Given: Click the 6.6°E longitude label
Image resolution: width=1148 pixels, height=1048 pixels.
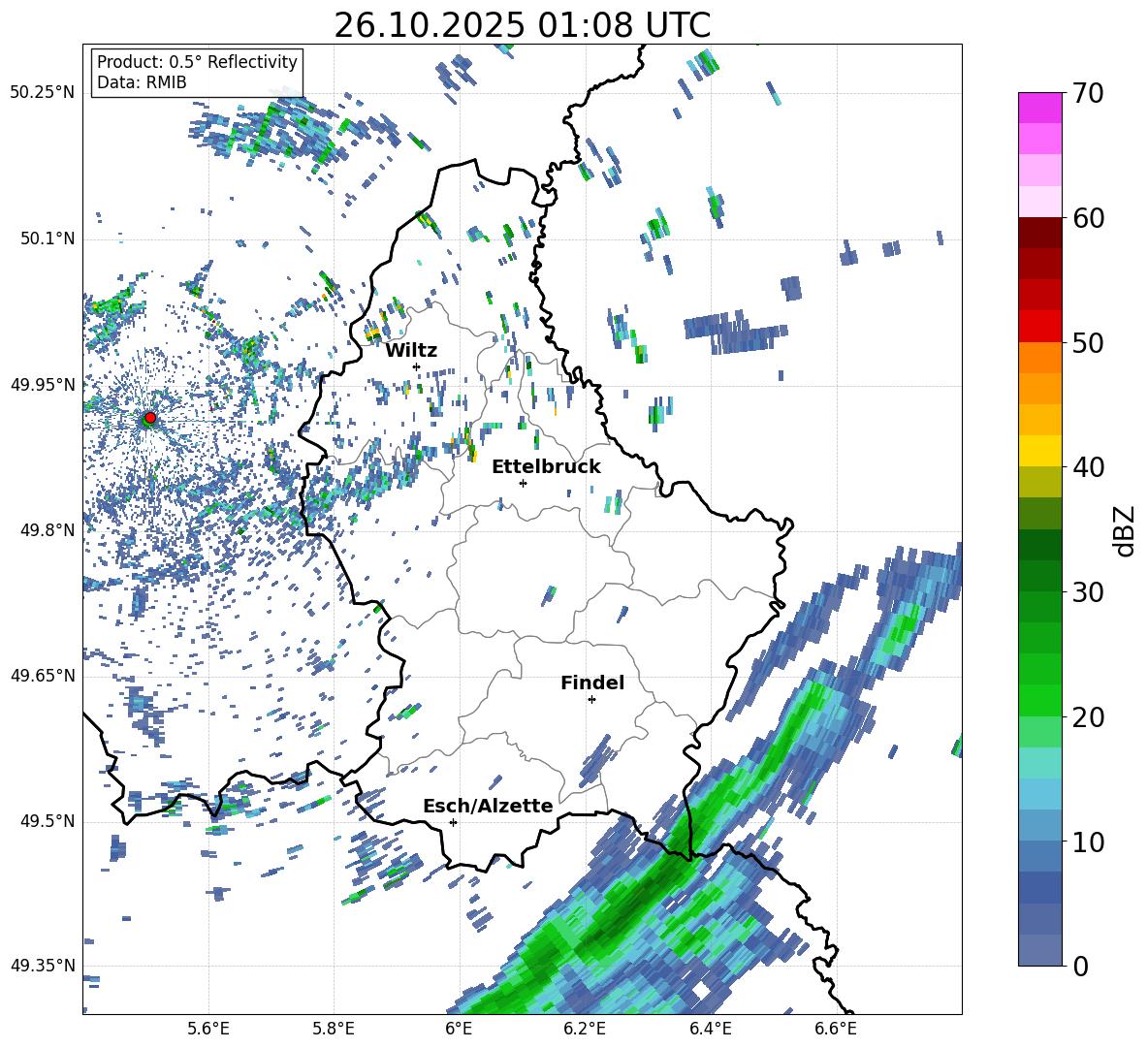Looking at the screenshot, I should point(836,1029).
